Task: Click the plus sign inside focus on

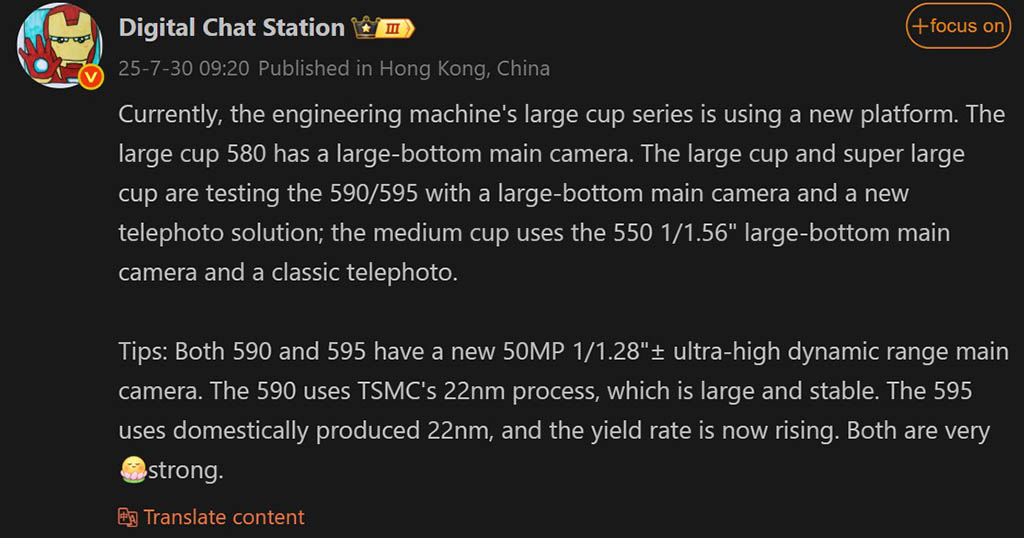Action: (x=920, y=27)
